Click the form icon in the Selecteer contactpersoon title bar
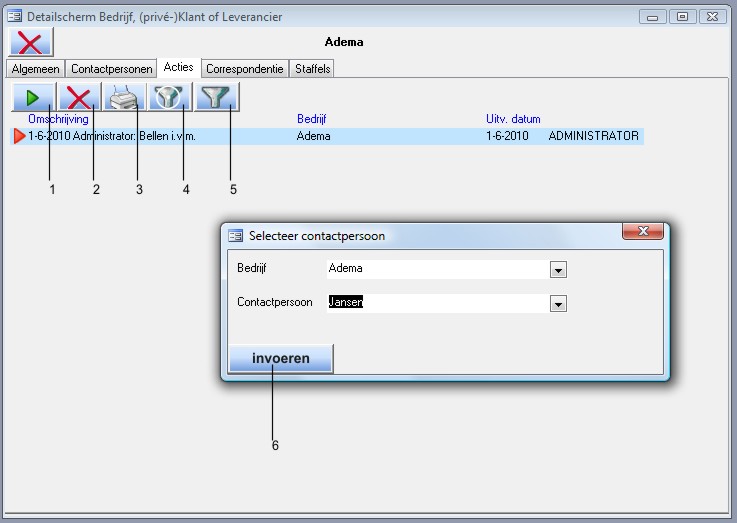 click(x=236, y=236)
